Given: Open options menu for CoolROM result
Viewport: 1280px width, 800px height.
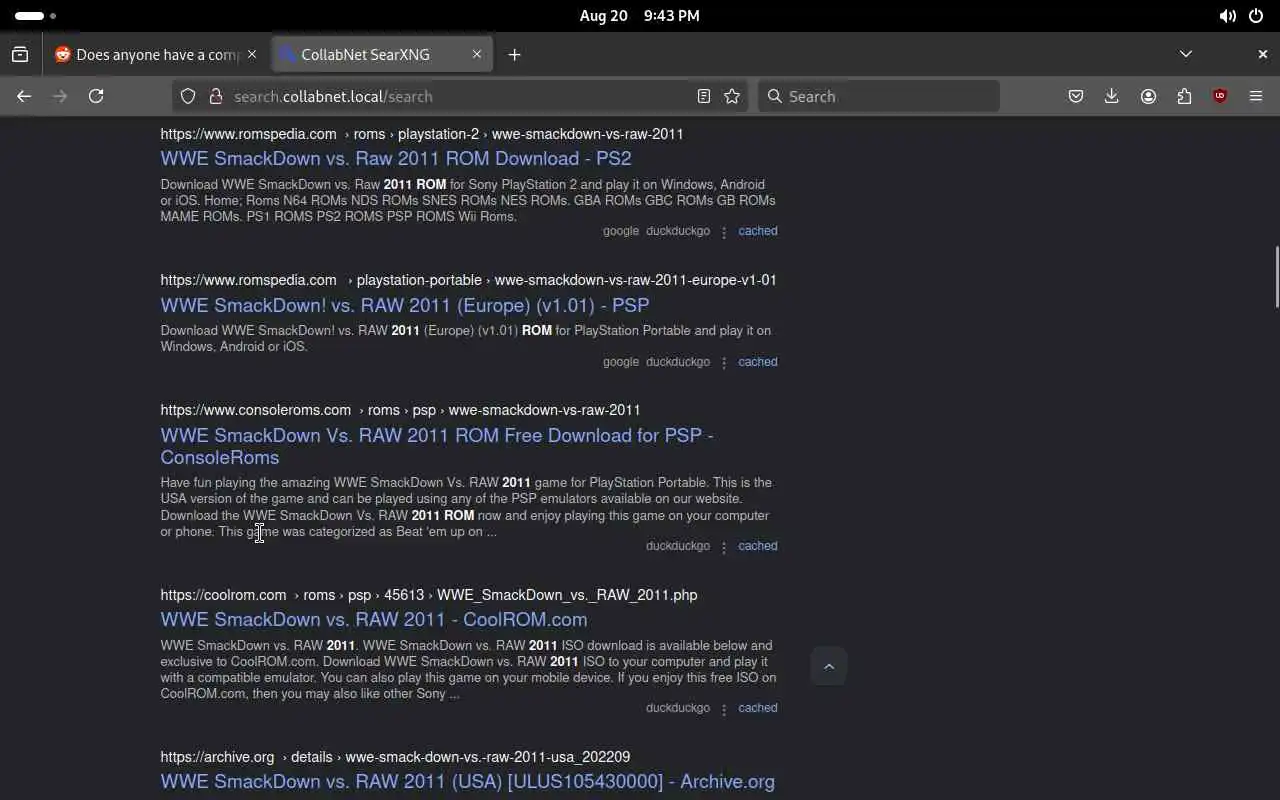Looking at the screenshot, I should (724, 709).
